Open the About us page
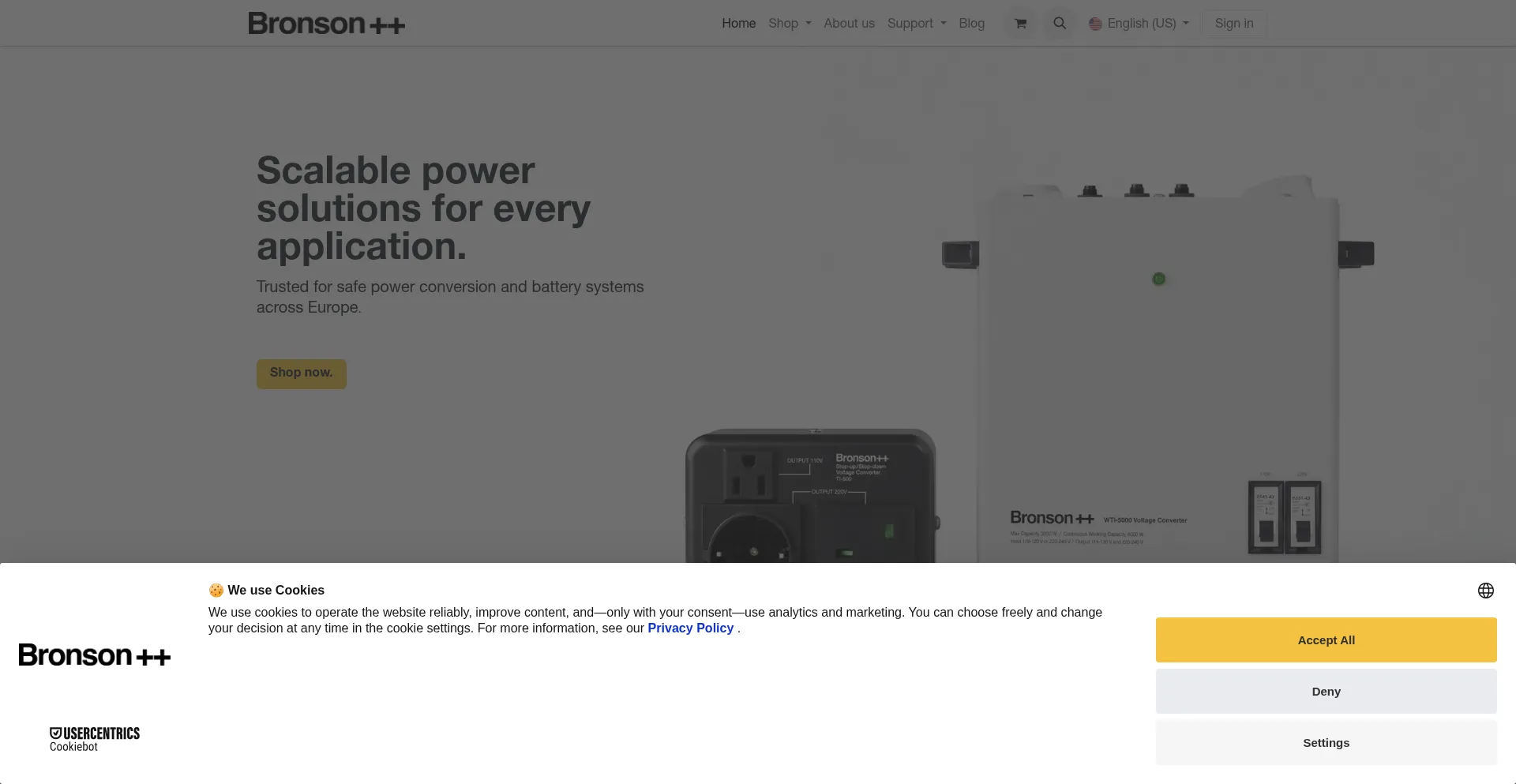Viewport: 1516px width, 784px height. click(x=849, y=24)
